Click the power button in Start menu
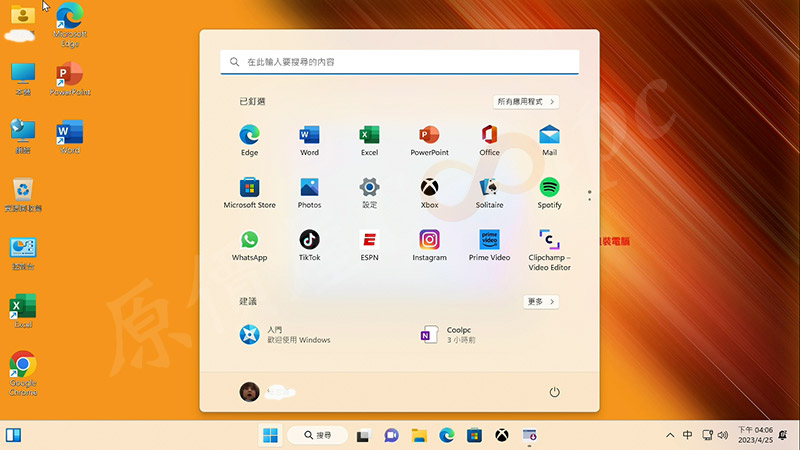Viewport: 800px width, 450px height. pos(554,392)
